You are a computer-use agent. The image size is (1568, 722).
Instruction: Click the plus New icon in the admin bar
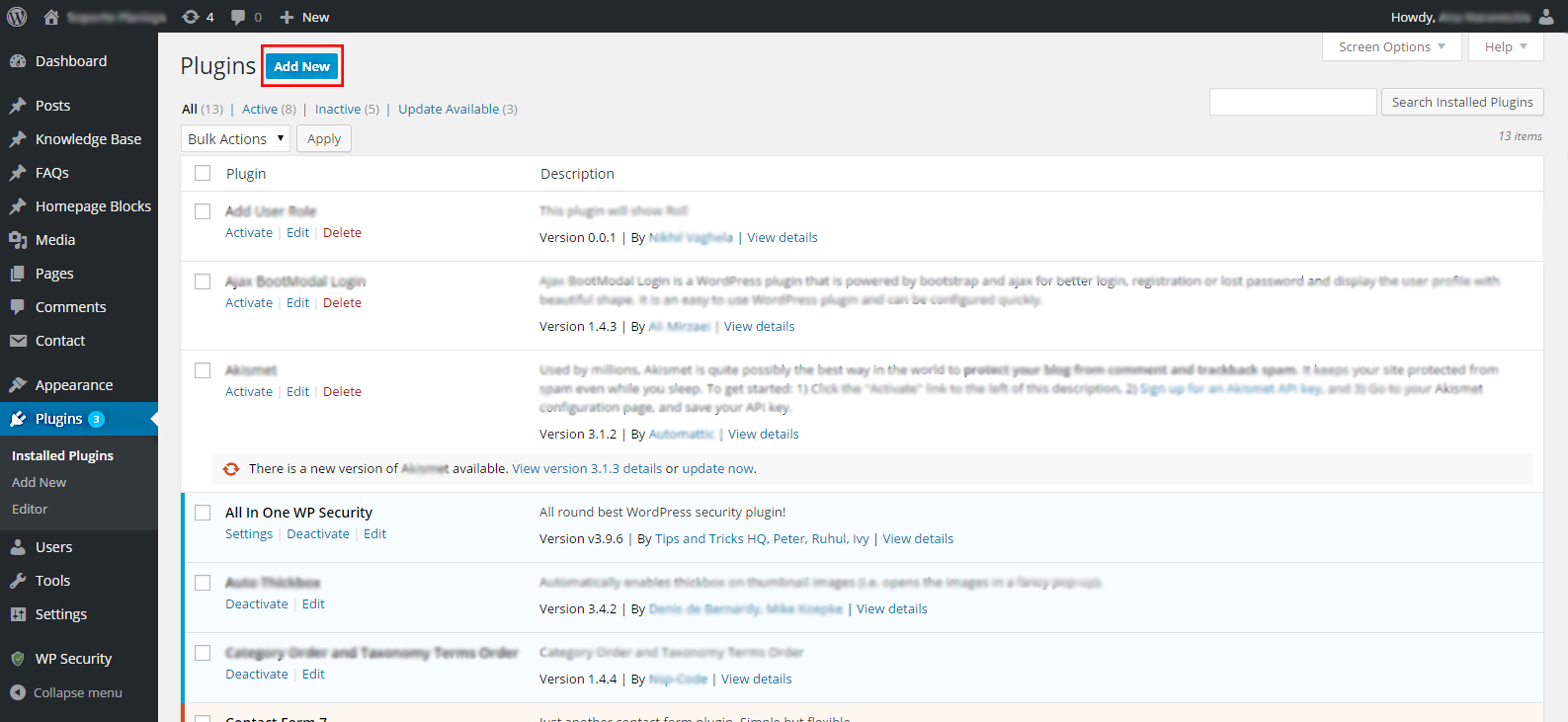click(x=287, y=17)
